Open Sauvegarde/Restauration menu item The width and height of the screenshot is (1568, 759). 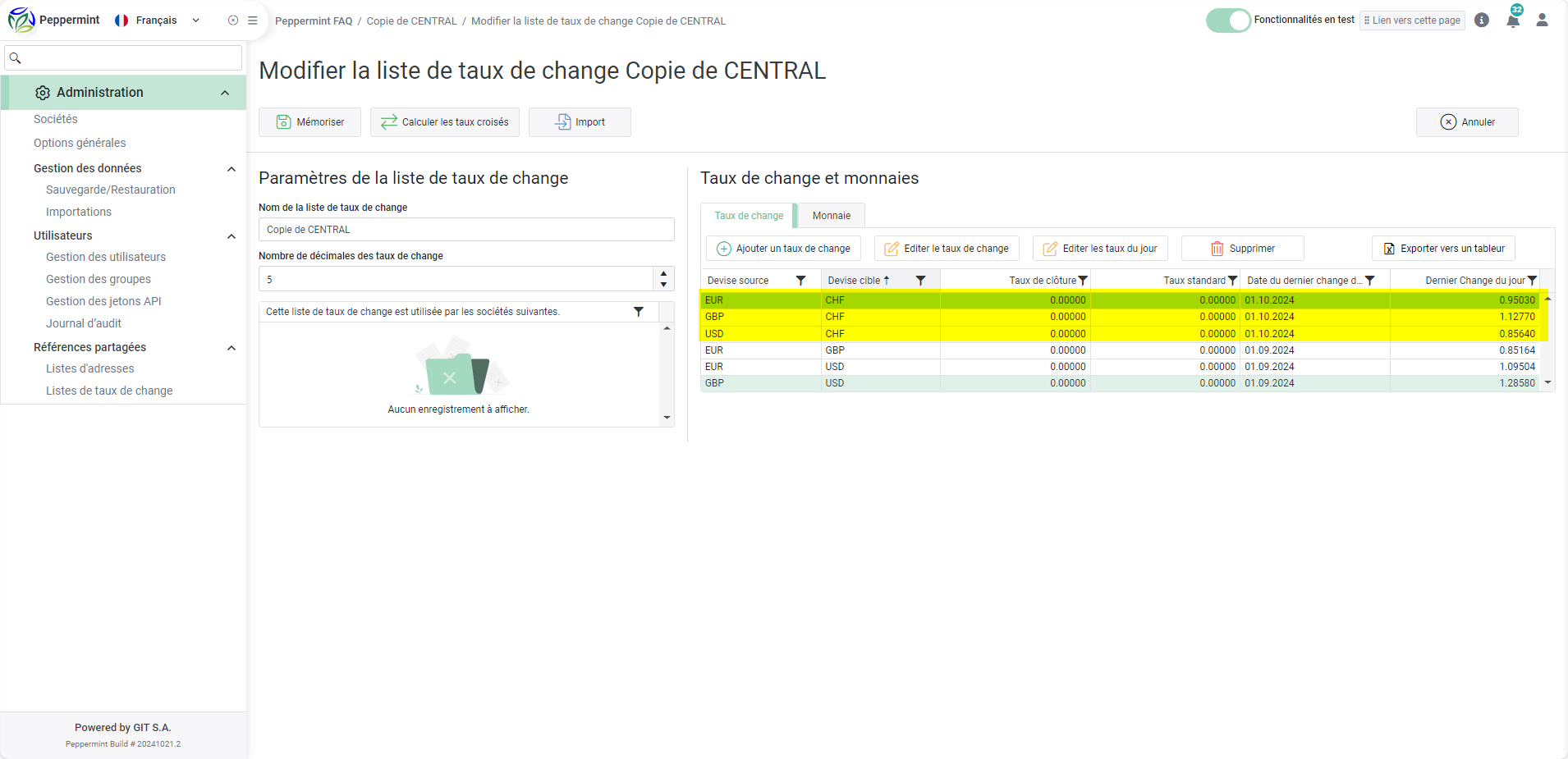111,190
